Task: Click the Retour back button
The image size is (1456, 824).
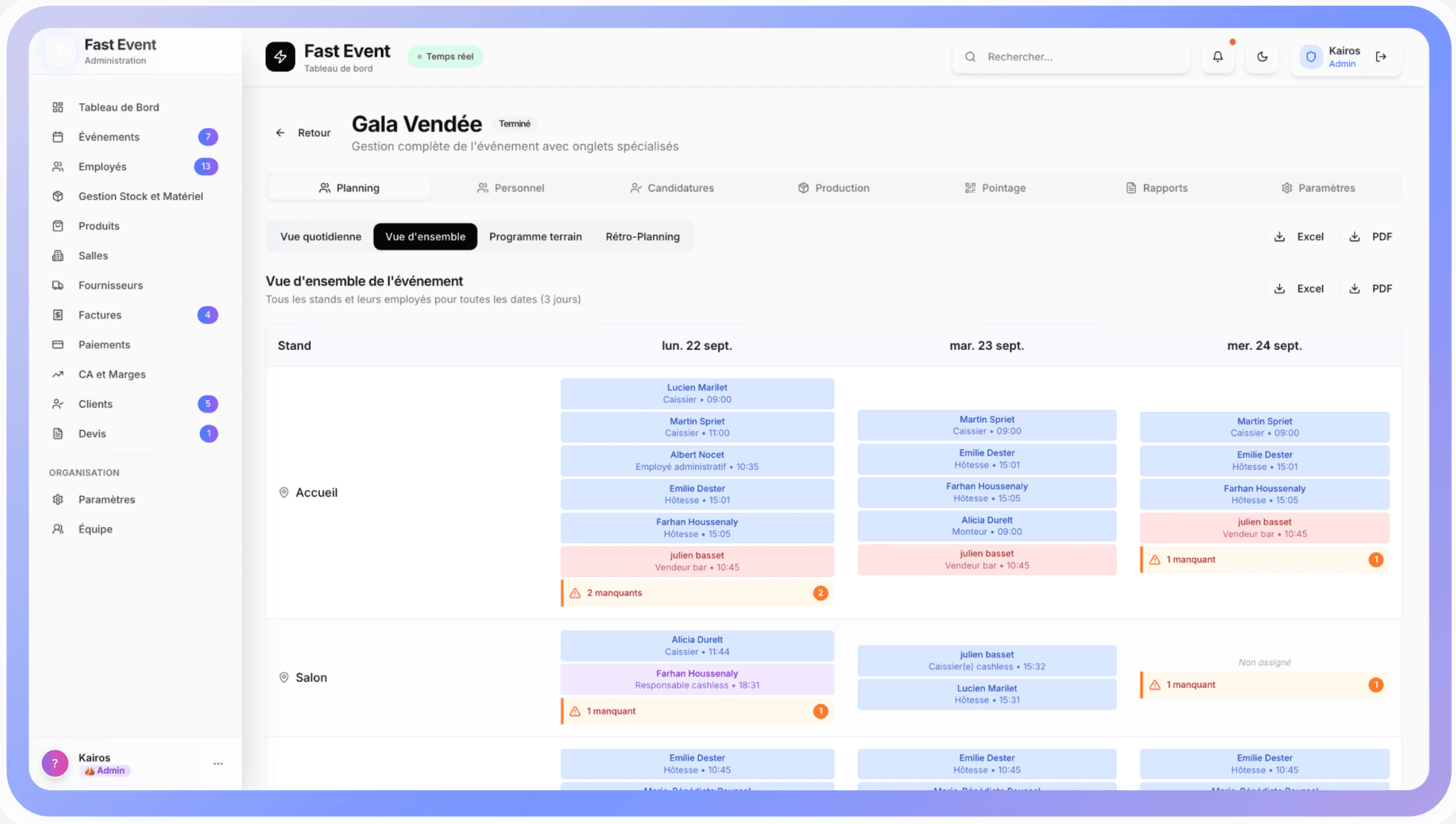Action: tap(303, 133)
